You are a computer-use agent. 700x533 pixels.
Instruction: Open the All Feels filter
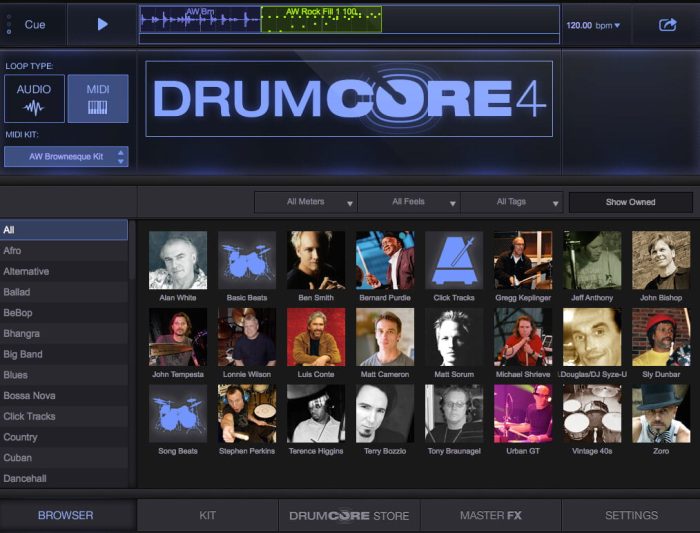(409, 202)
